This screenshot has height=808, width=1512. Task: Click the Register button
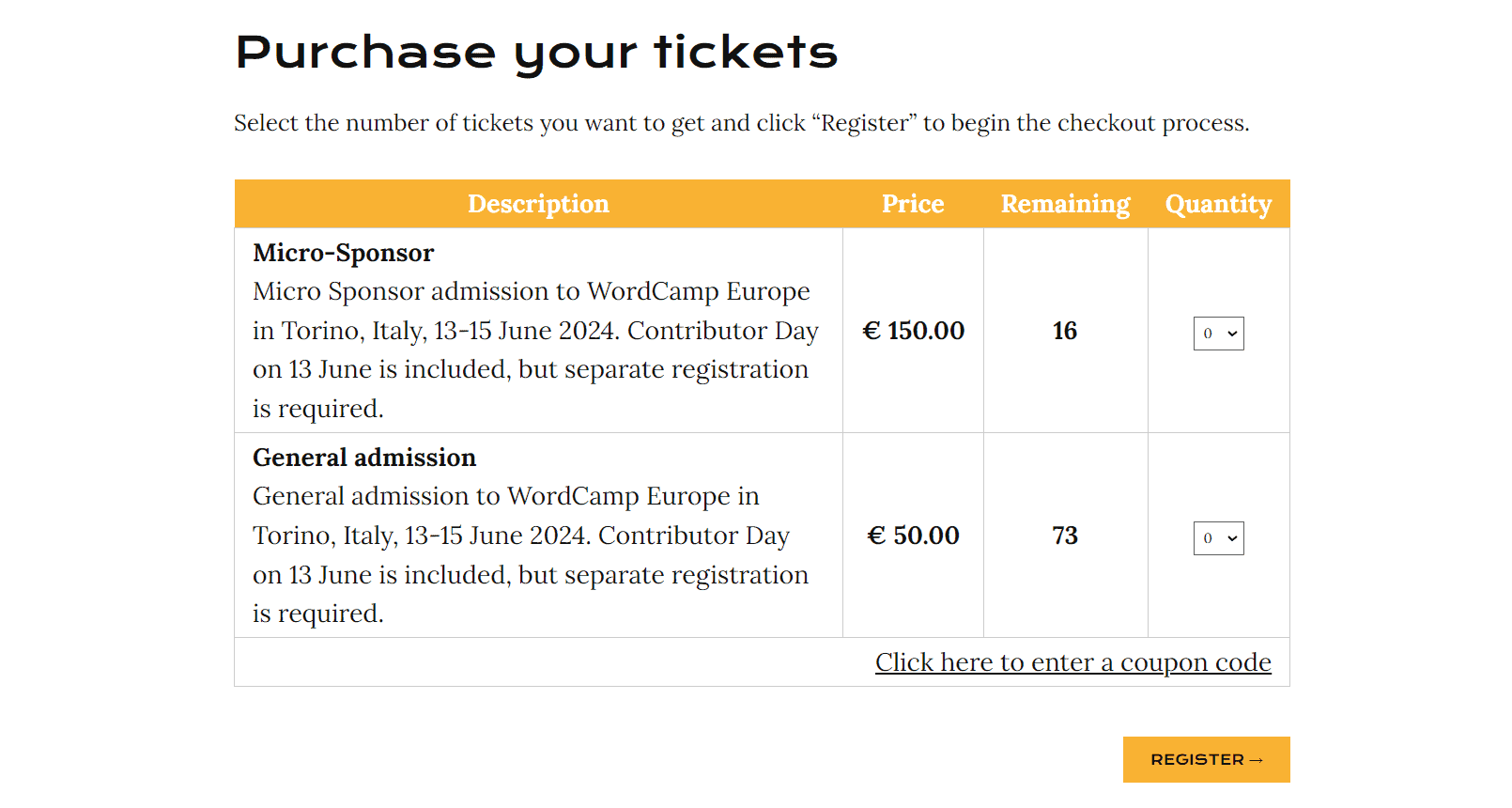point(1206,759)
